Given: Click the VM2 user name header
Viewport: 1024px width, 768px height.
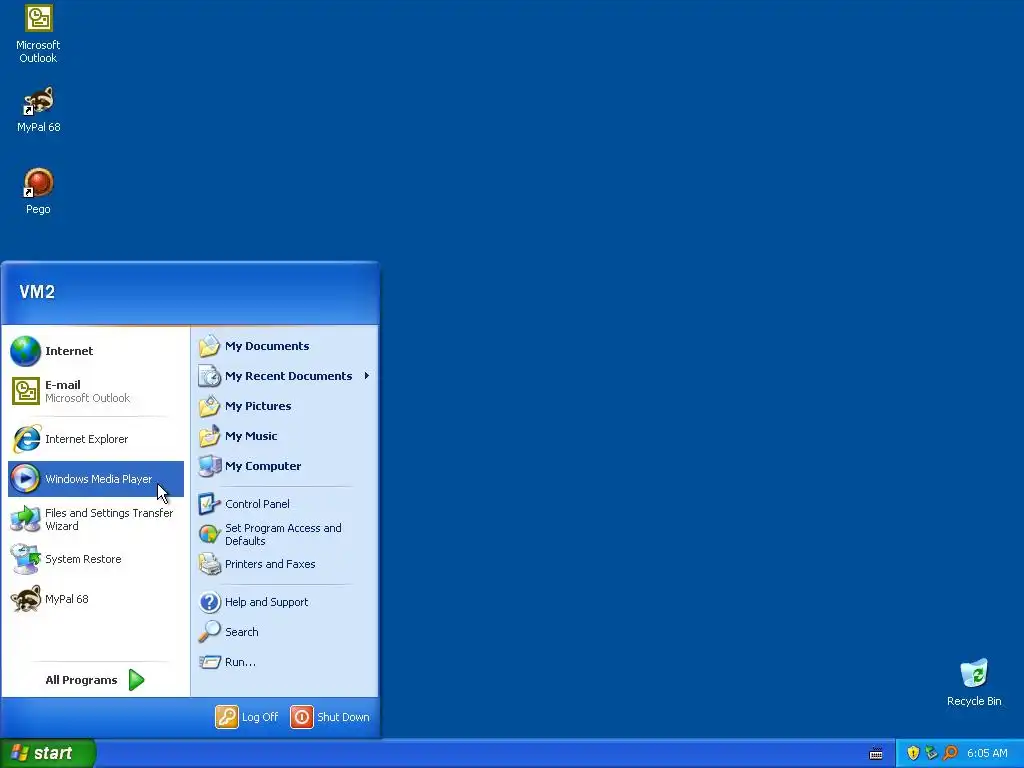Looking at the screenshot, I should [x=37, y=292].
